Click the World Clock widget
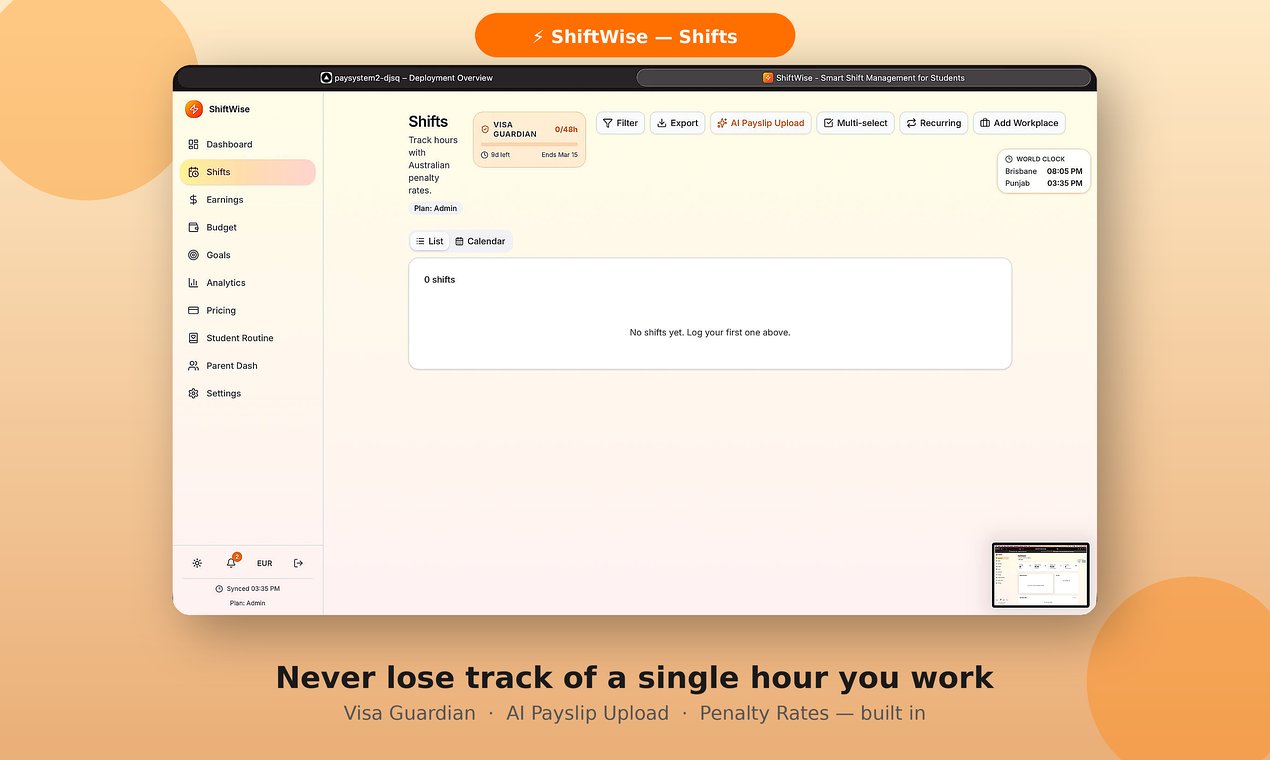The height and width of the screenshot is (760, 1270). [x=1043, y=171]
